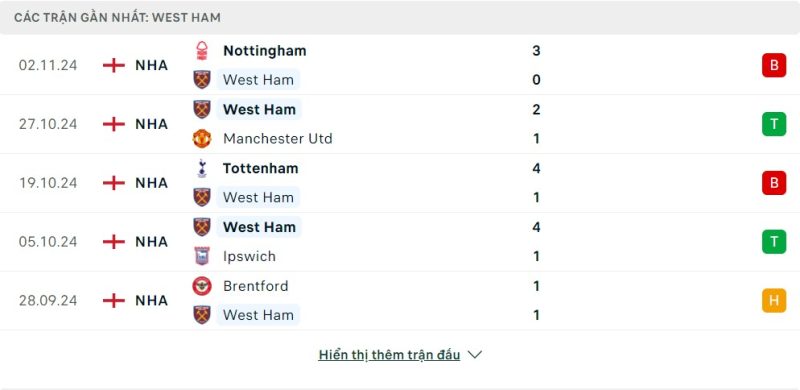
Task: Click England flag icon for 28.09.24 match
Action: [x=114, y=300]
